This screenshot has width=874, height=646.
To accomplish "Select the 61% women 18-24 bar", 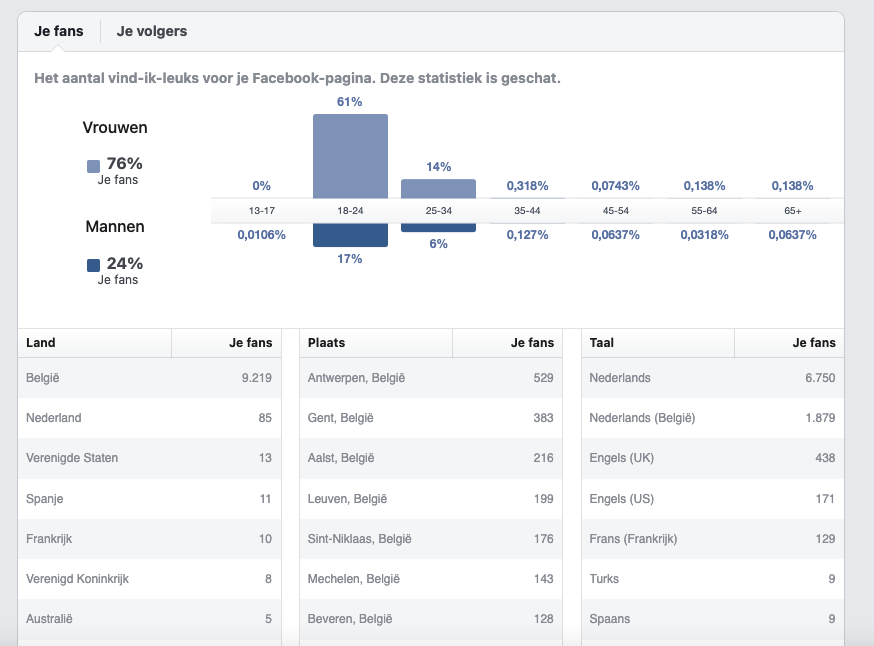I will coord(350,156).
